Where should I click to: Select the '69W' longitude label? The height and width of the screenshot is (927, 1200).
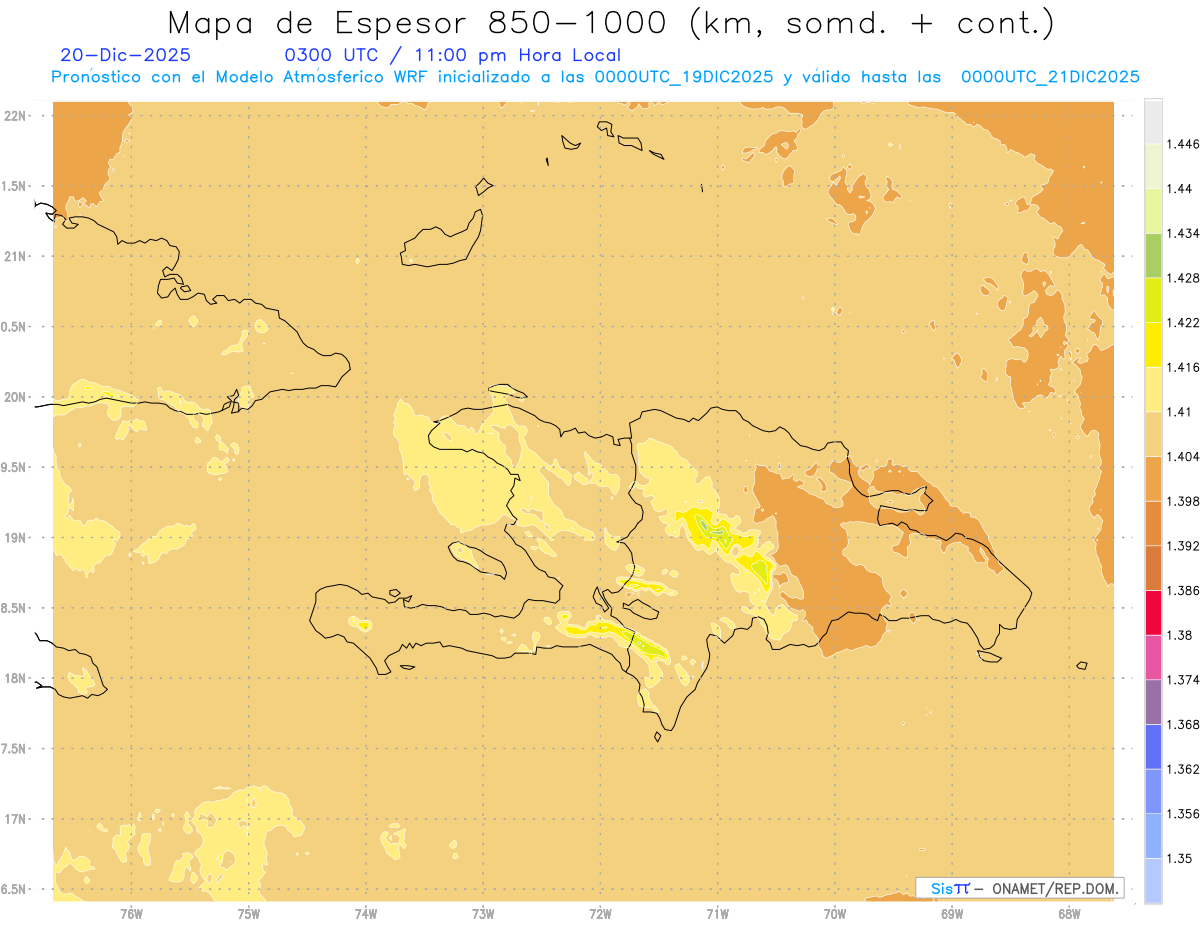click(952, 914)
